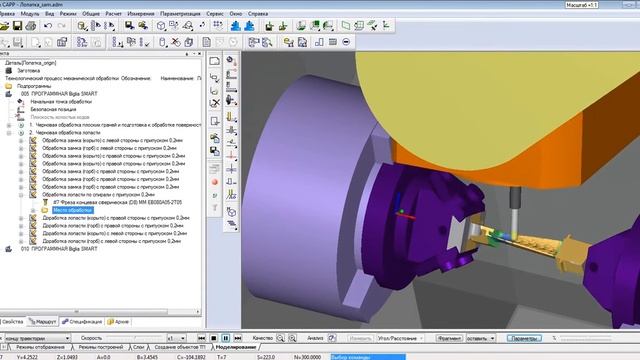Switch to the Архив tab
This screenshot has width=640, height=360.
[x=118, y=322]
